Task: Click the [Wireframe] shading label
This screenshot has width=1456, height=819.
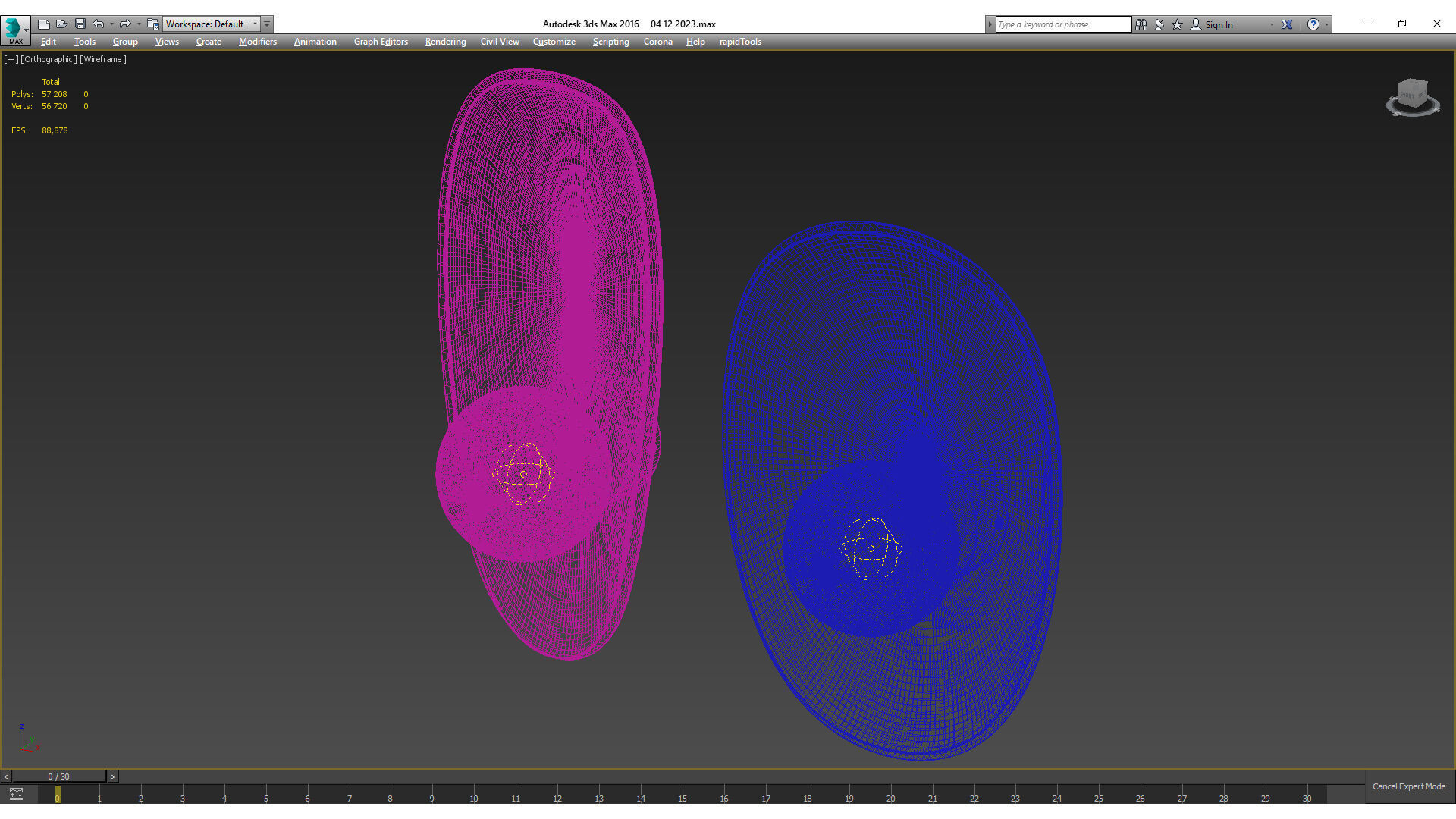Action: click(x=103, y=59)
